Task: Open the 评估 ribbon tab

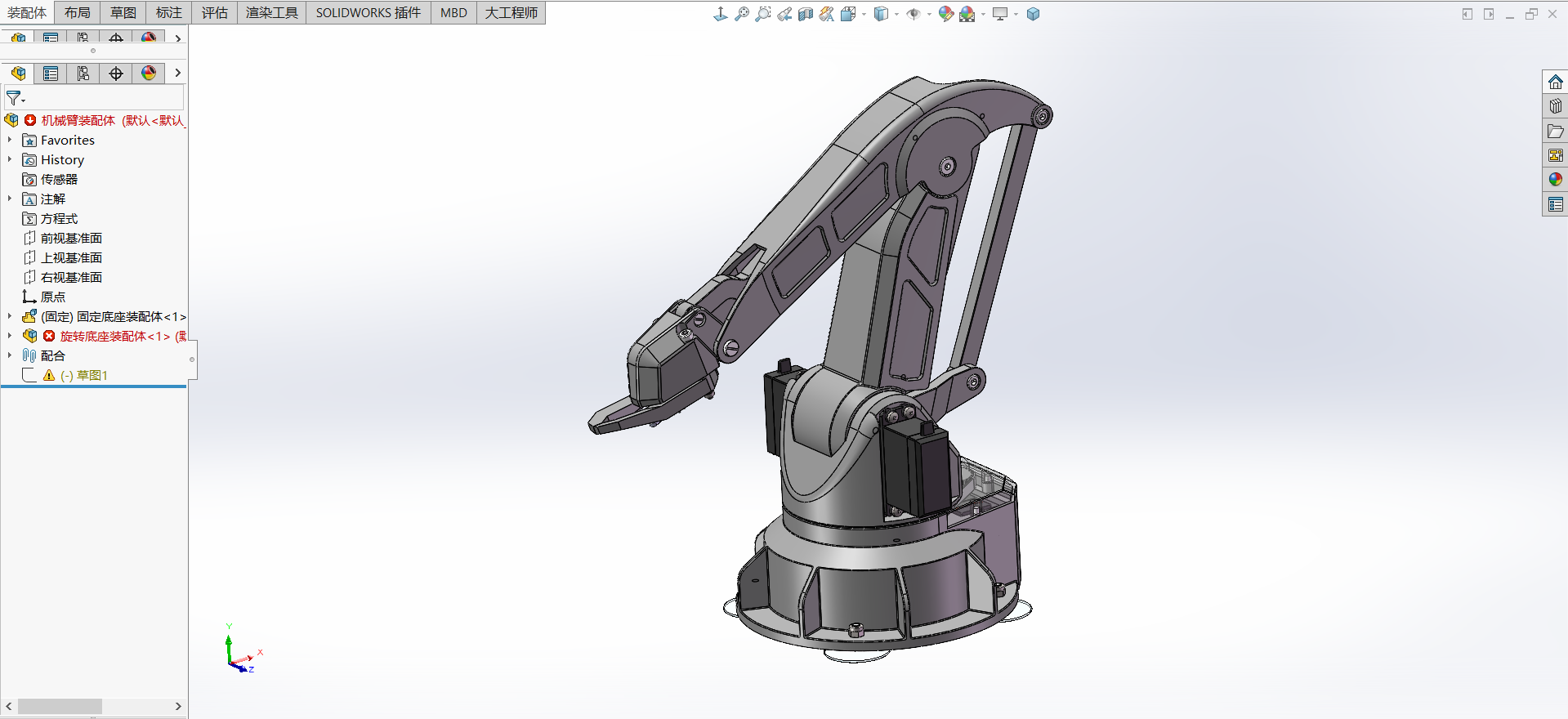Action: point(215,13)
